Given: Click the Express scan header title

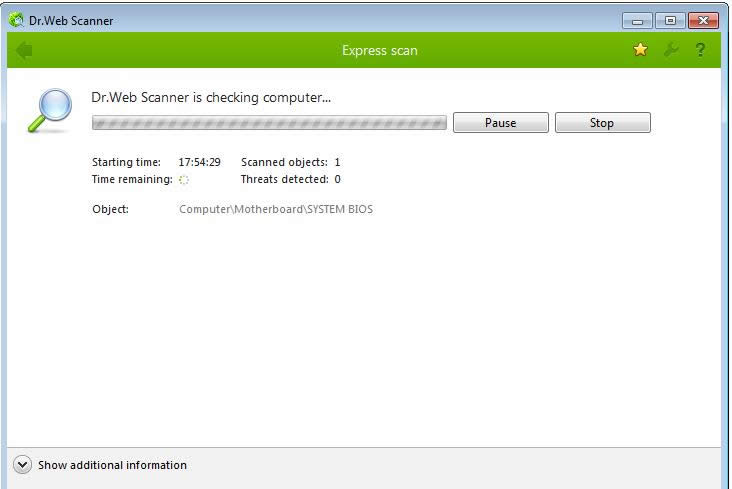Looking at the screenshot, I should point(380,50).
